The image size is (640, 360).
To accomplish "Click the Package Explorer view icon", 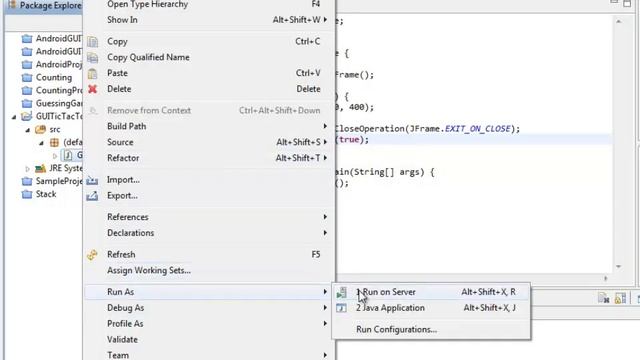I will tap(12, 5).
